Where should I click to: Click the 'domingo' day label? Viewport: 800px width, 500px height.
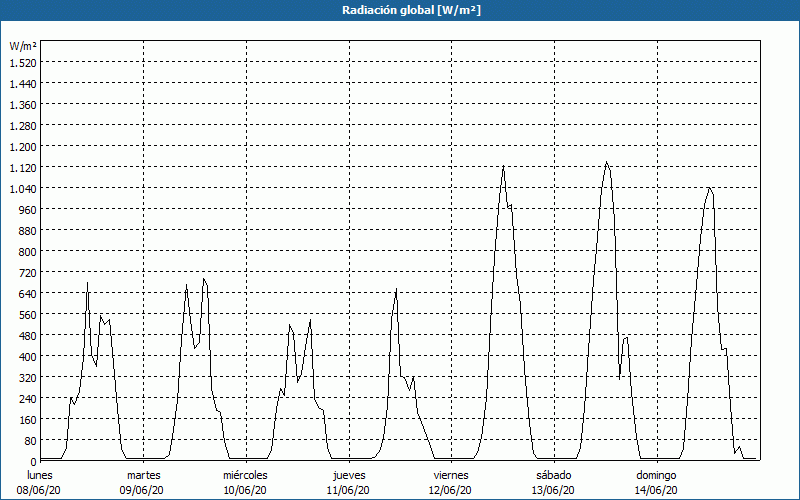click(x=656, y=475)
